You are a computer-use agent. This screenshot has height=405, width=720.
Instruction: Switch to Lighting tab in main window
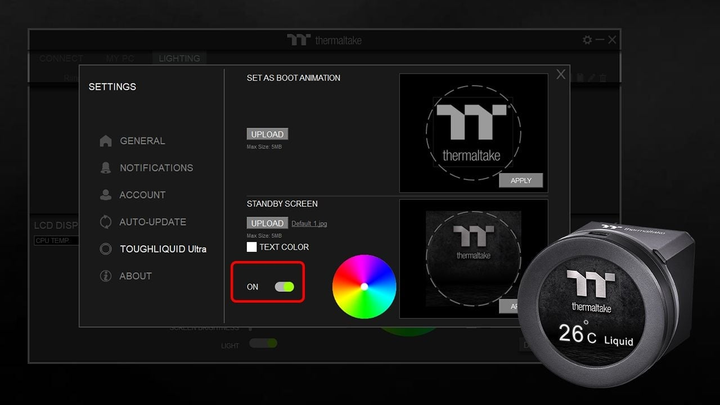tap(179, 58)
